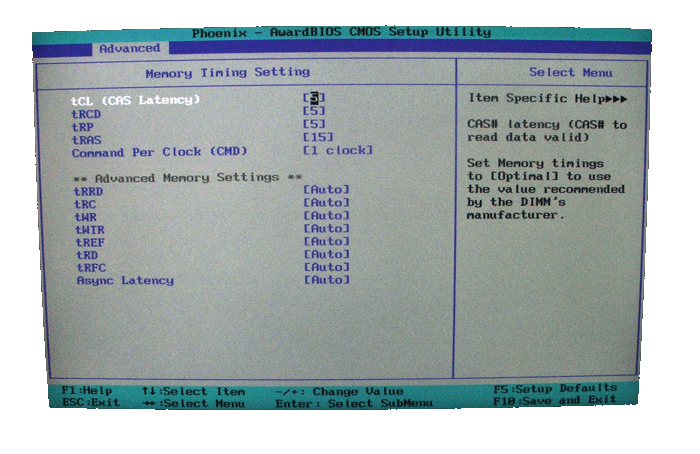
Task: Open the tWR [Auto] value
Action: point(326,216)
